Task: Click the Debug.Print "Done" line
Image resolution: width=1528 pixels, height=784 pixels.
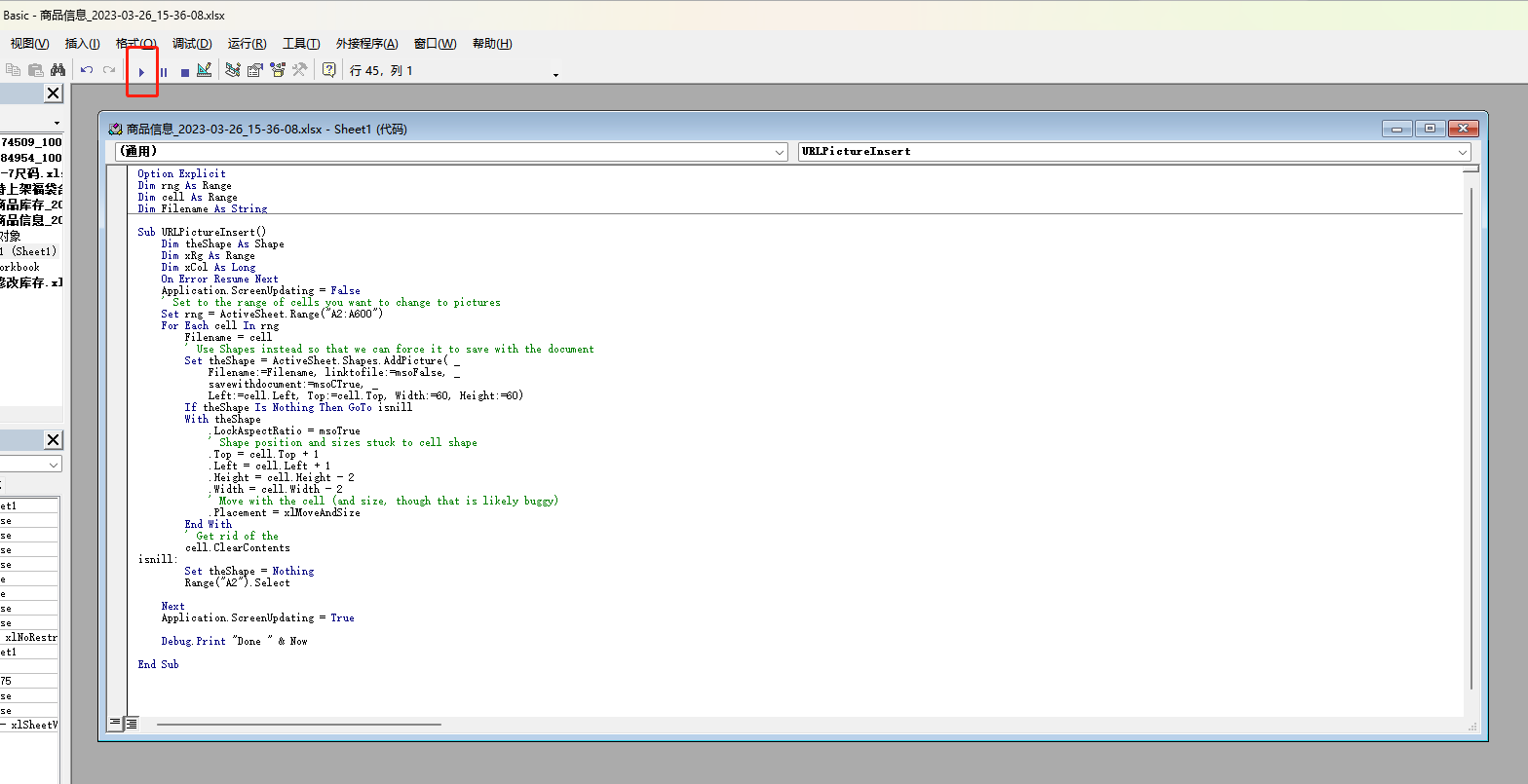Action: 234,641
